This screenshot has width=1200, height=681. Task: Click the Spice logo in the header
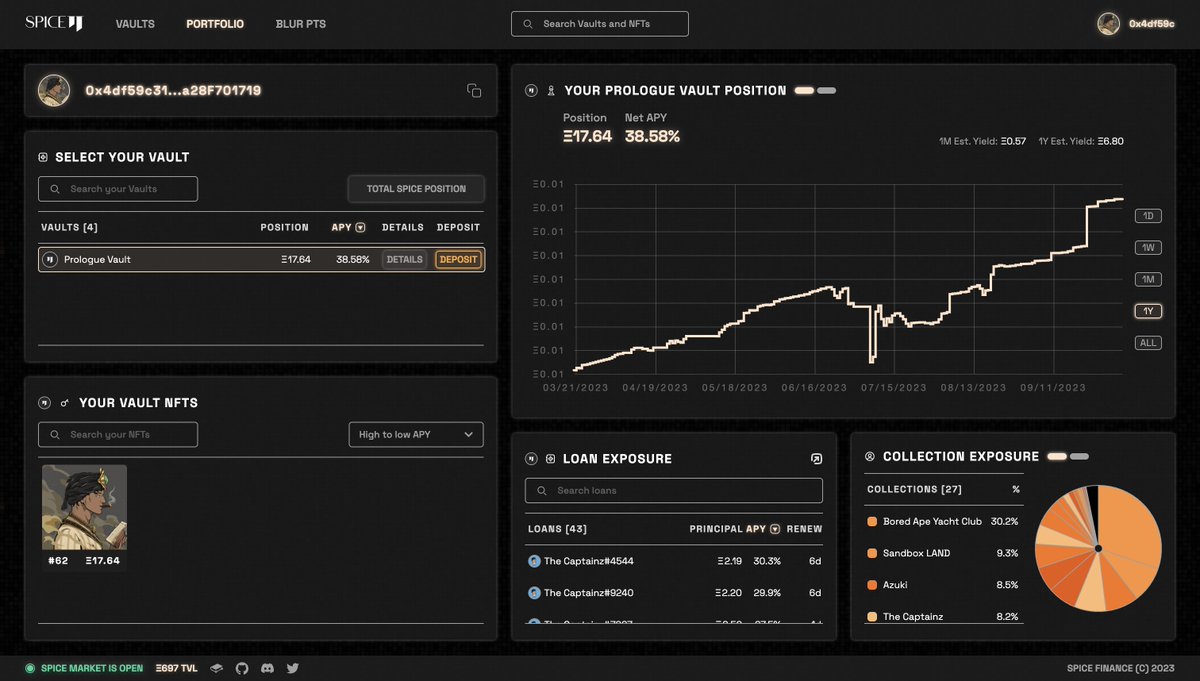53,23
